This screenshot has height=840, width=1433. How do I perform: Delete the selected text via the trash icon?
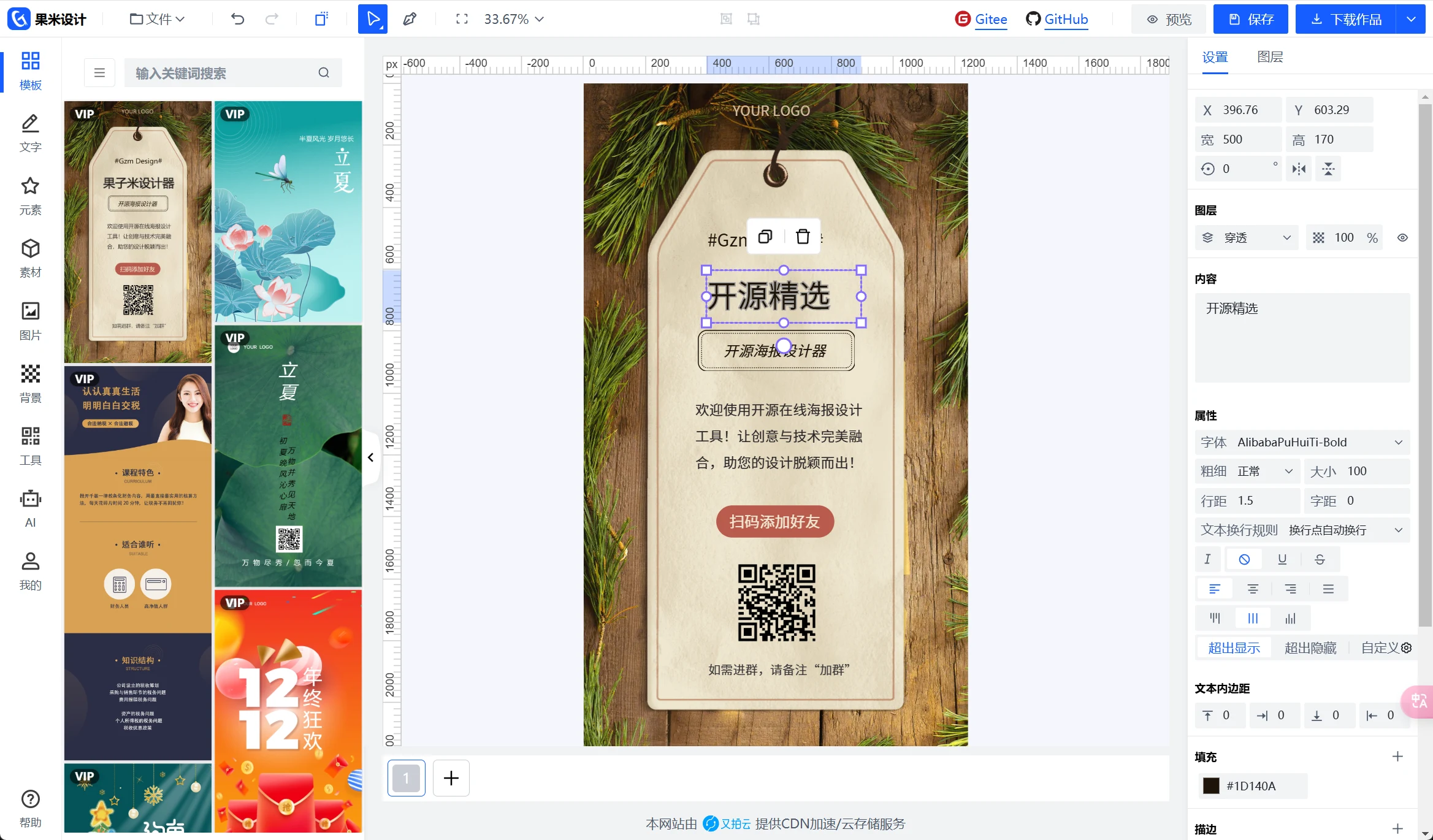point(803,237)
